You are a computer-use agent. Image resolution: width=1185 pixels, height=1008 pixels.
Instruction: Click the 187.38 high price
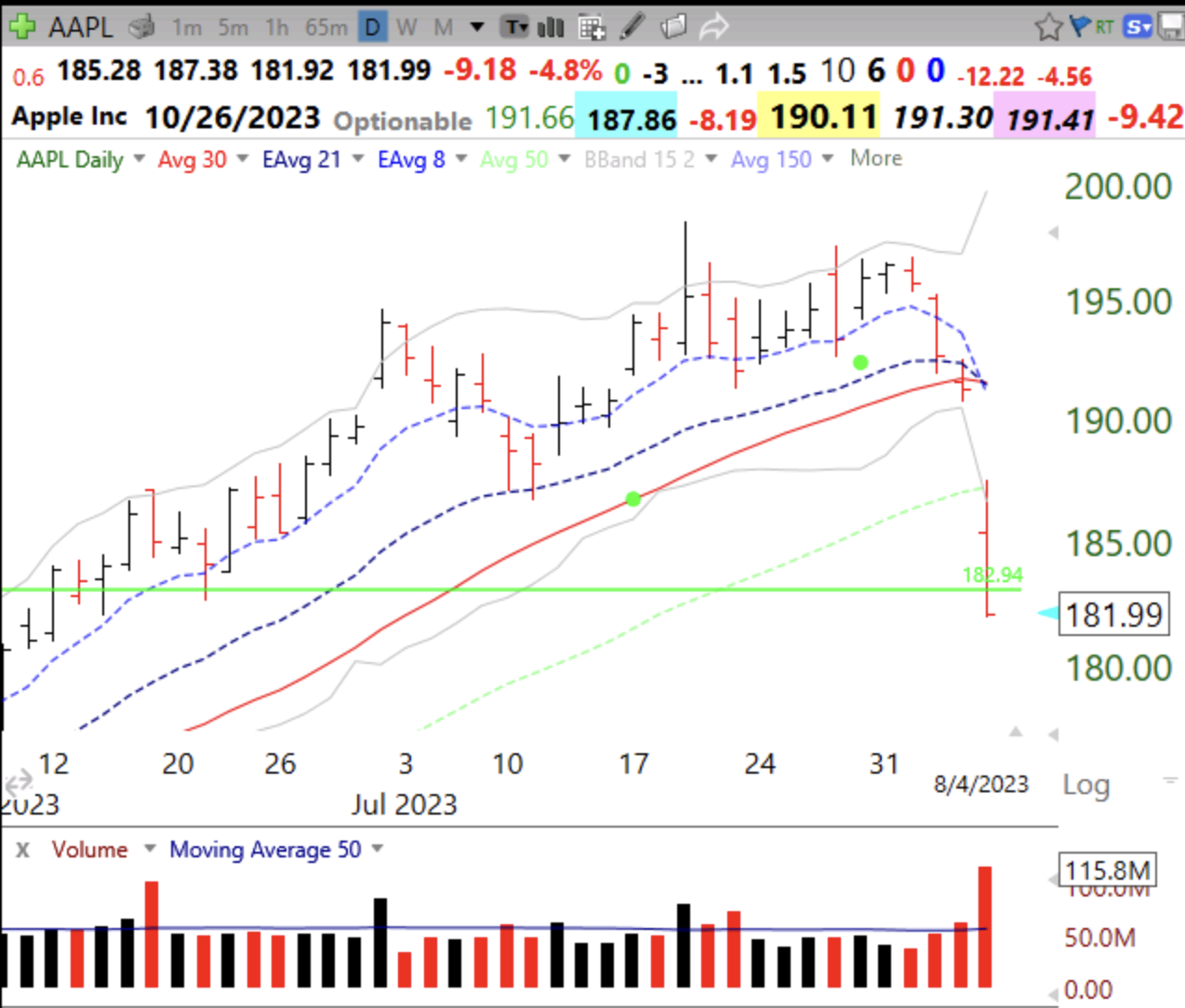point(195,71)
